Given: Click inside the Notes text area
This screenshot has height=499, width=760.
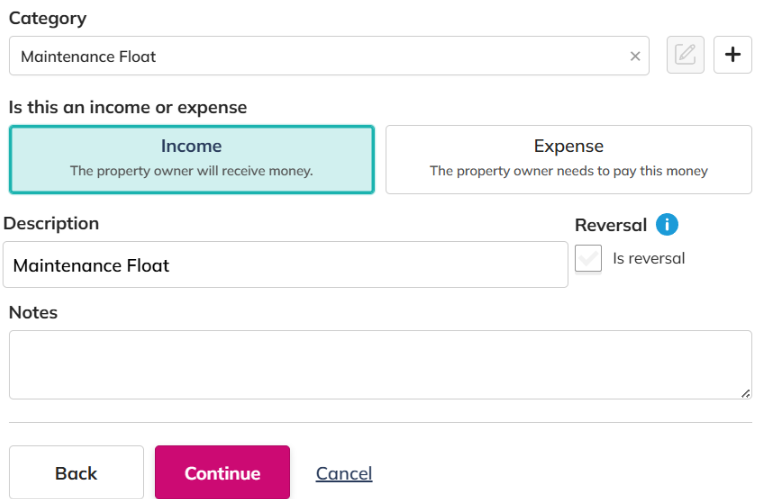Looking at the screenshot, I should click(x=380, y=365).
